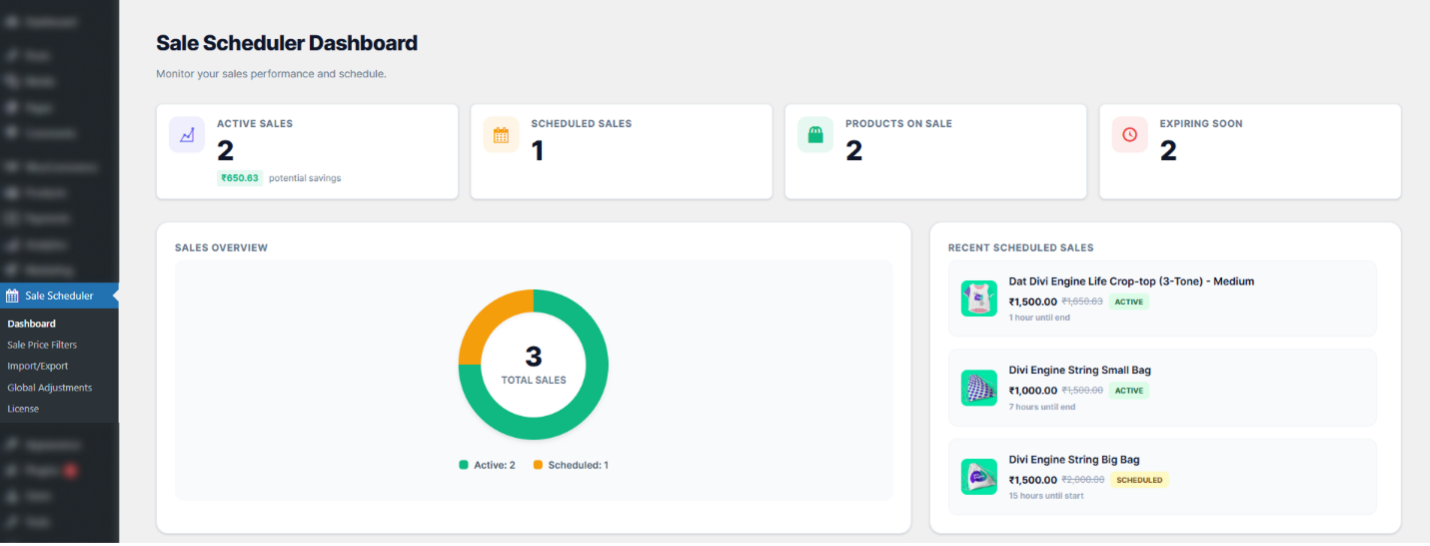Click the 'EXPIRING SOON' card title
This screenshot has width=1430, height=546.
pos(1201,124)
